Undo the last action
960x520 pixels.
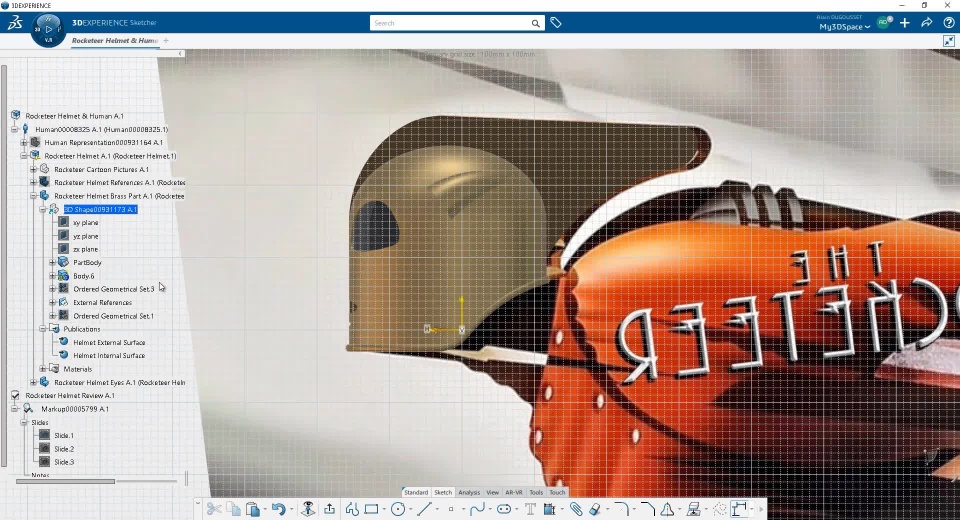(279, 509)
